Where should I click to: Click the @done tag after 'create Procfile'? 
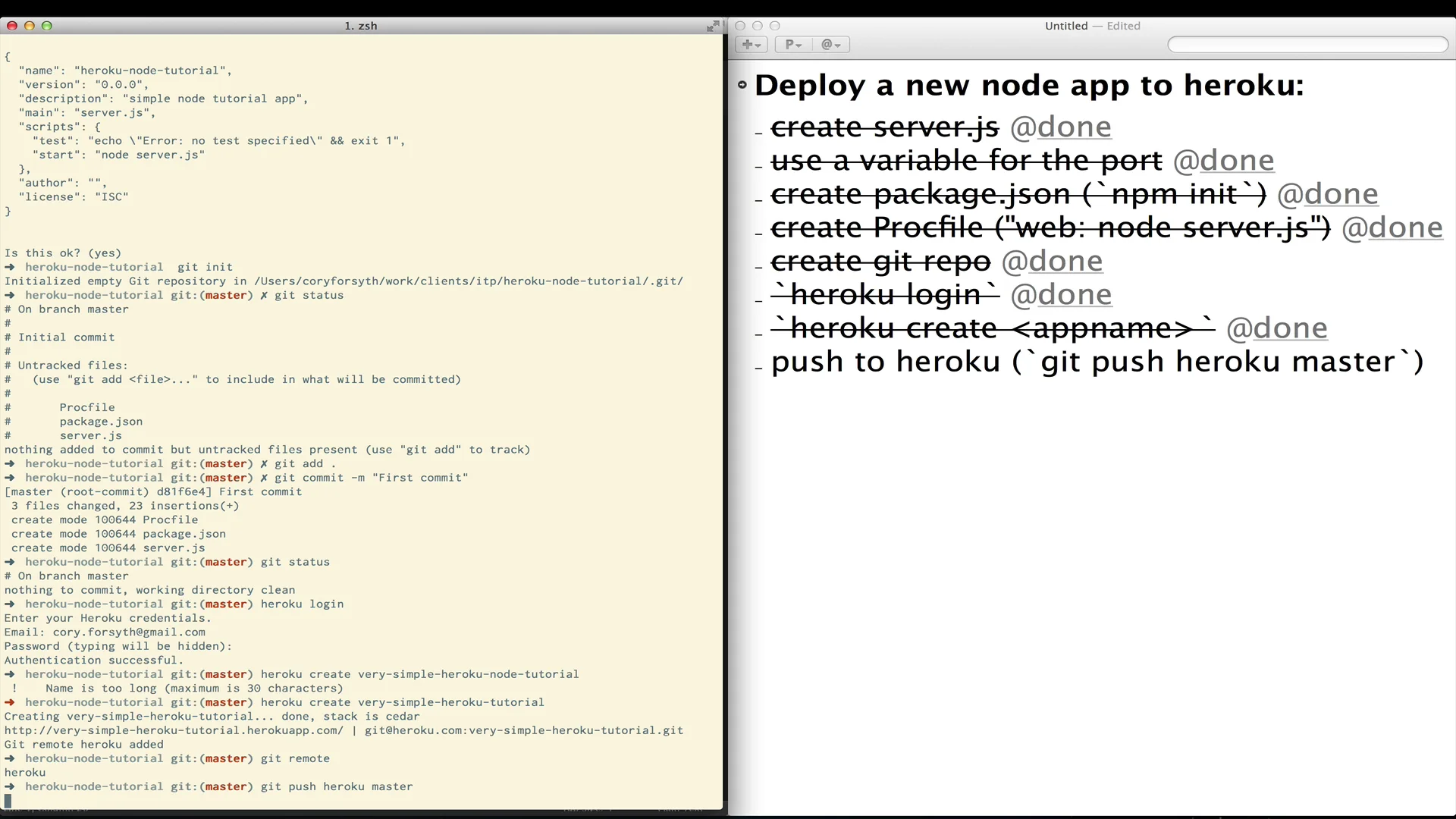click(x=1392, y=227)
